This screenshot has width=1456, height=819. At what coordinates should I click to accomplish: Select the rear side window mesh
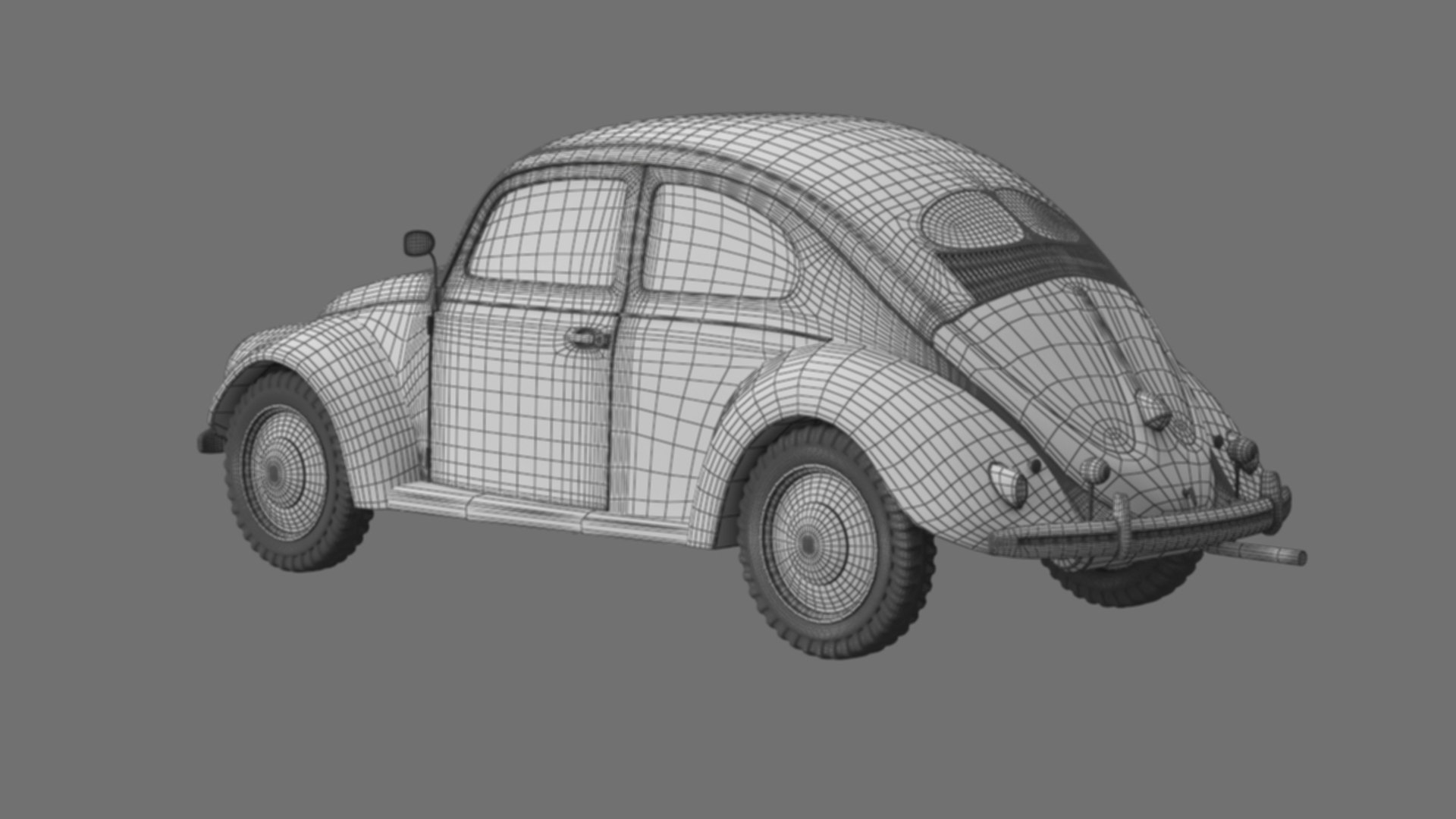point(719,241)
